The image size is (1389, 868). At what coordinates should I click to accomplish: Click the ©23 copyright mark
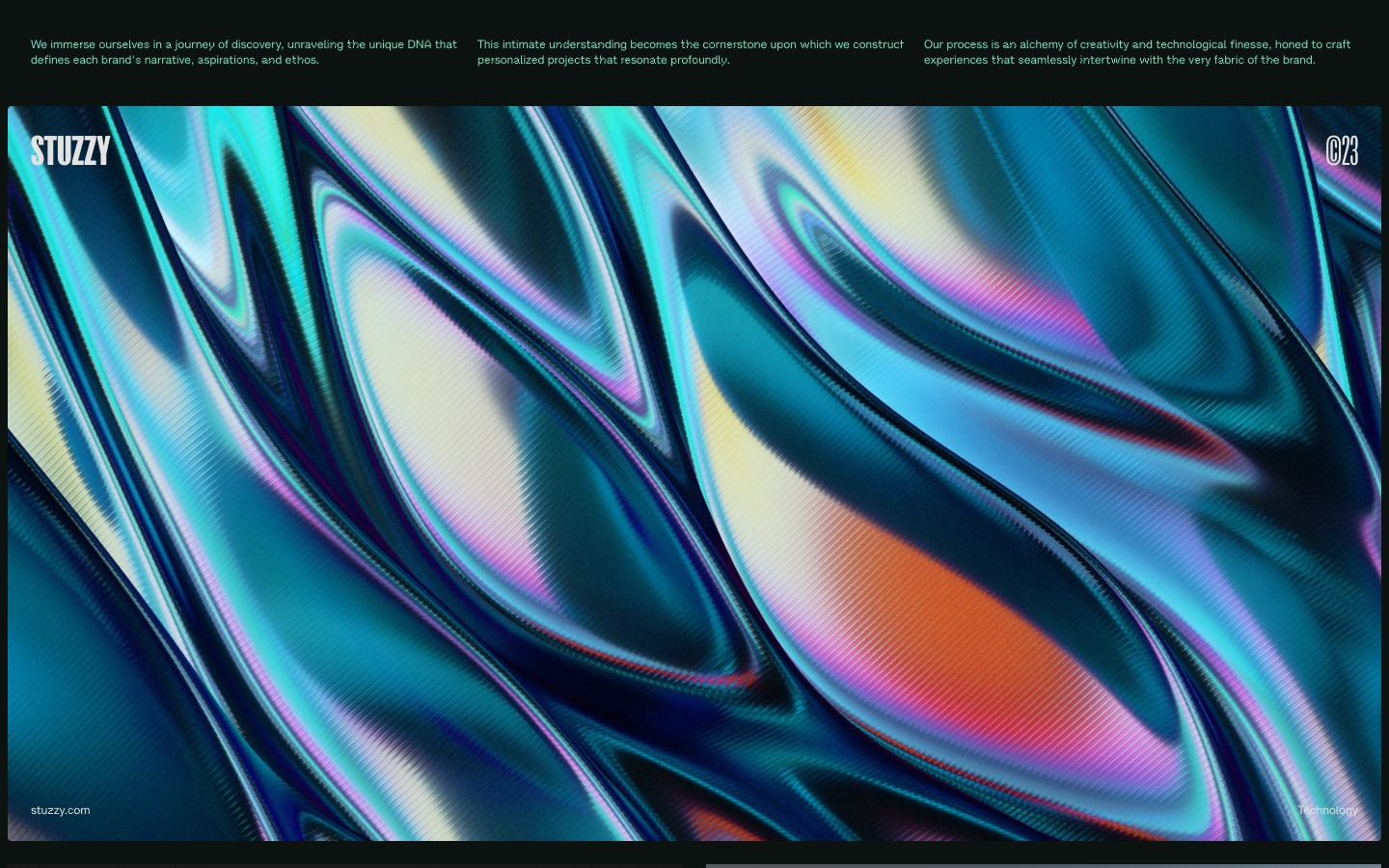(x=1342, y=151)
